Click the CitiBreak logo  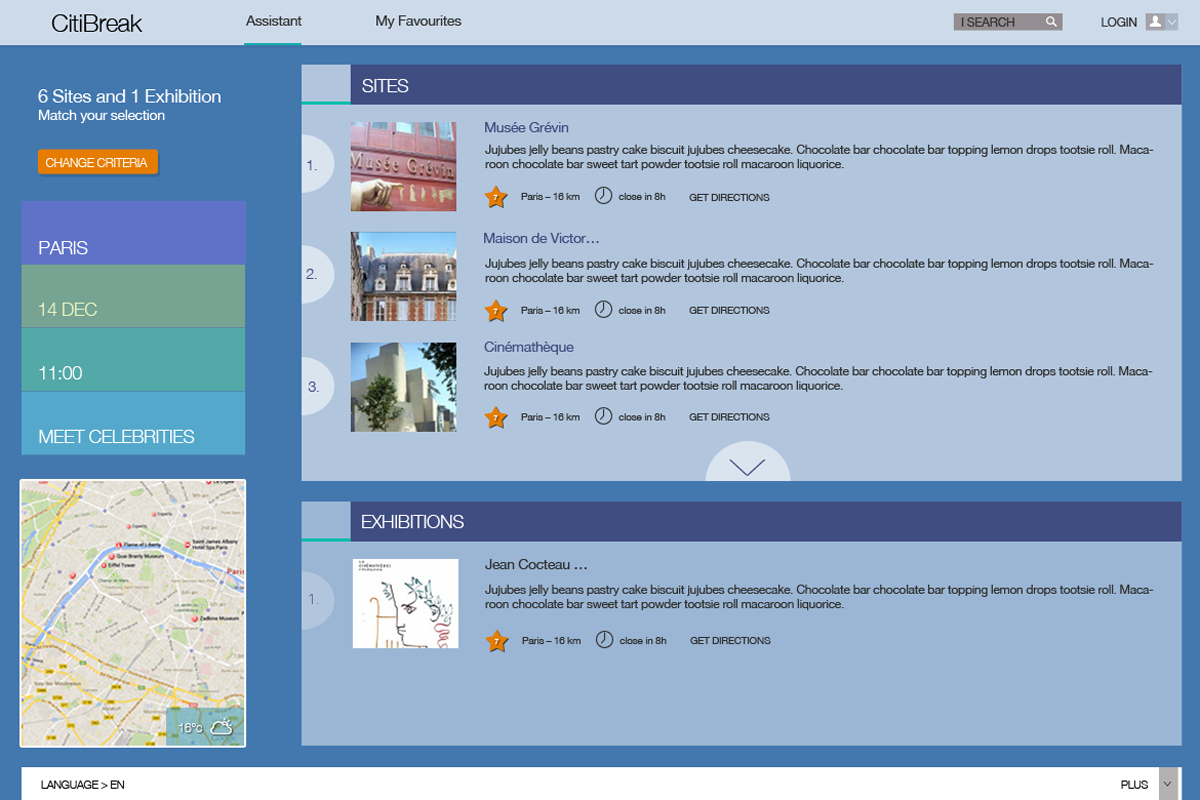(97, 23)
